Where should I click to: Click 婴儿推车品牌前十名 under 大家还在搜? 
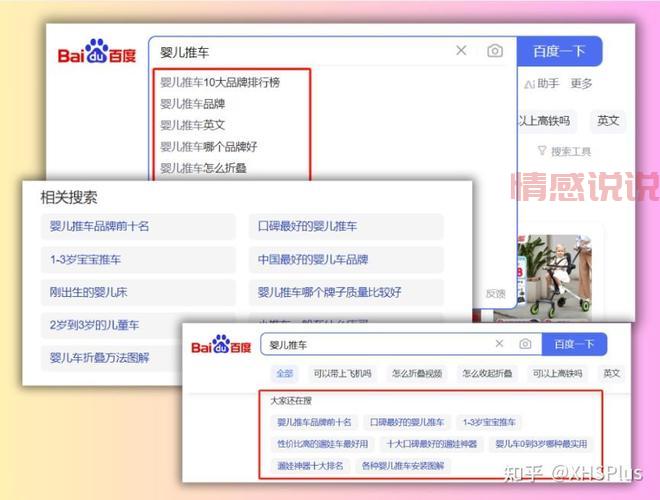coord(314,422)
